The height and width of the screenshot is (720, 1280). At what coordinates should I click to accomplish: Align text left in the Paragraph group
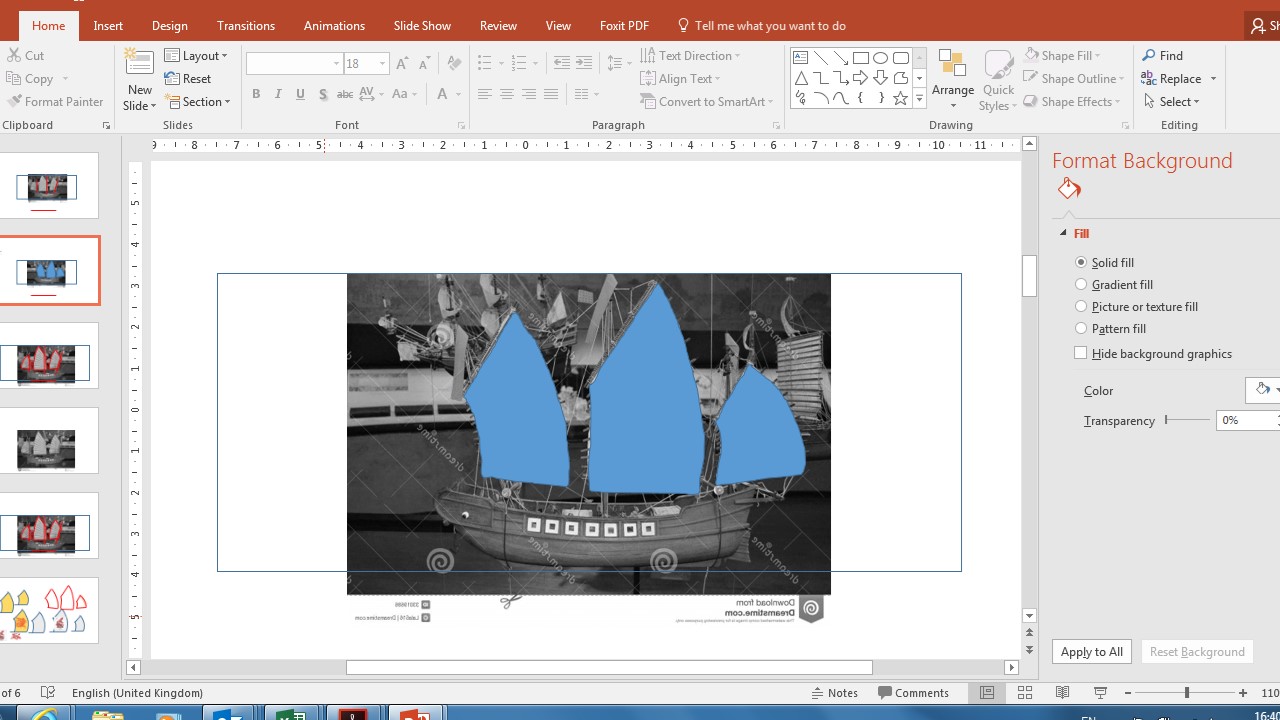[484, 94]
